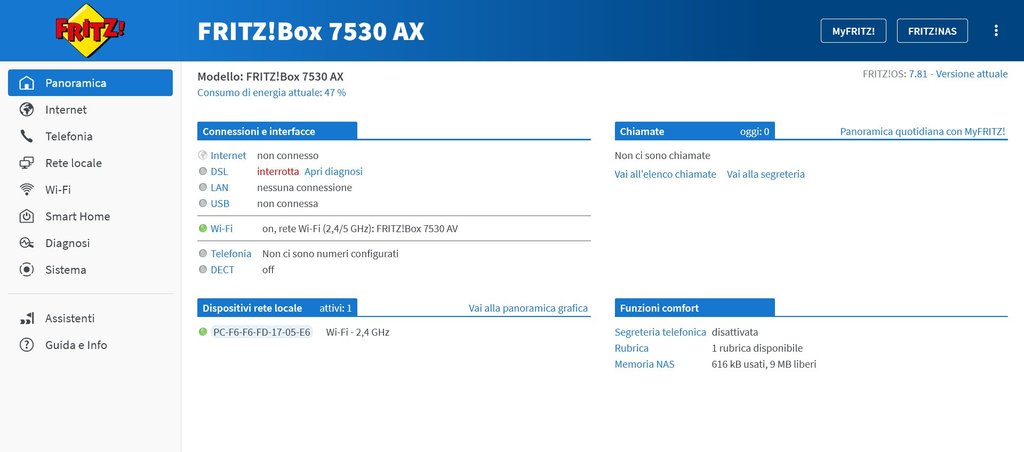1024x452 pixels.
Task: Click the FRITZ!NAS button
Action: pos(933,31)
